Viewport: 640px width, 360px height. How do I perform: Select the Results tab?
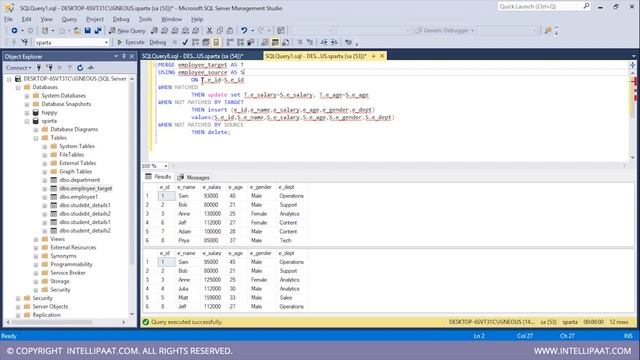(158, 177)
